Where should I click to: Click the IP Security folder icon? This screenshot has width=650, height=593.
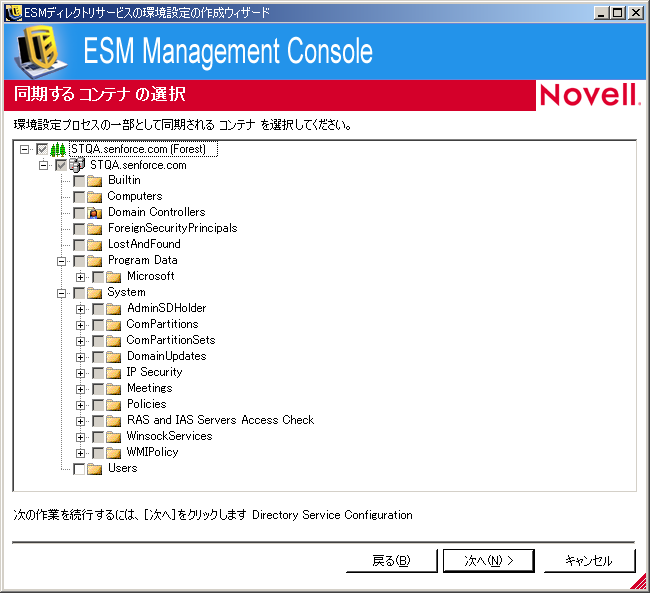click(114, 373)
